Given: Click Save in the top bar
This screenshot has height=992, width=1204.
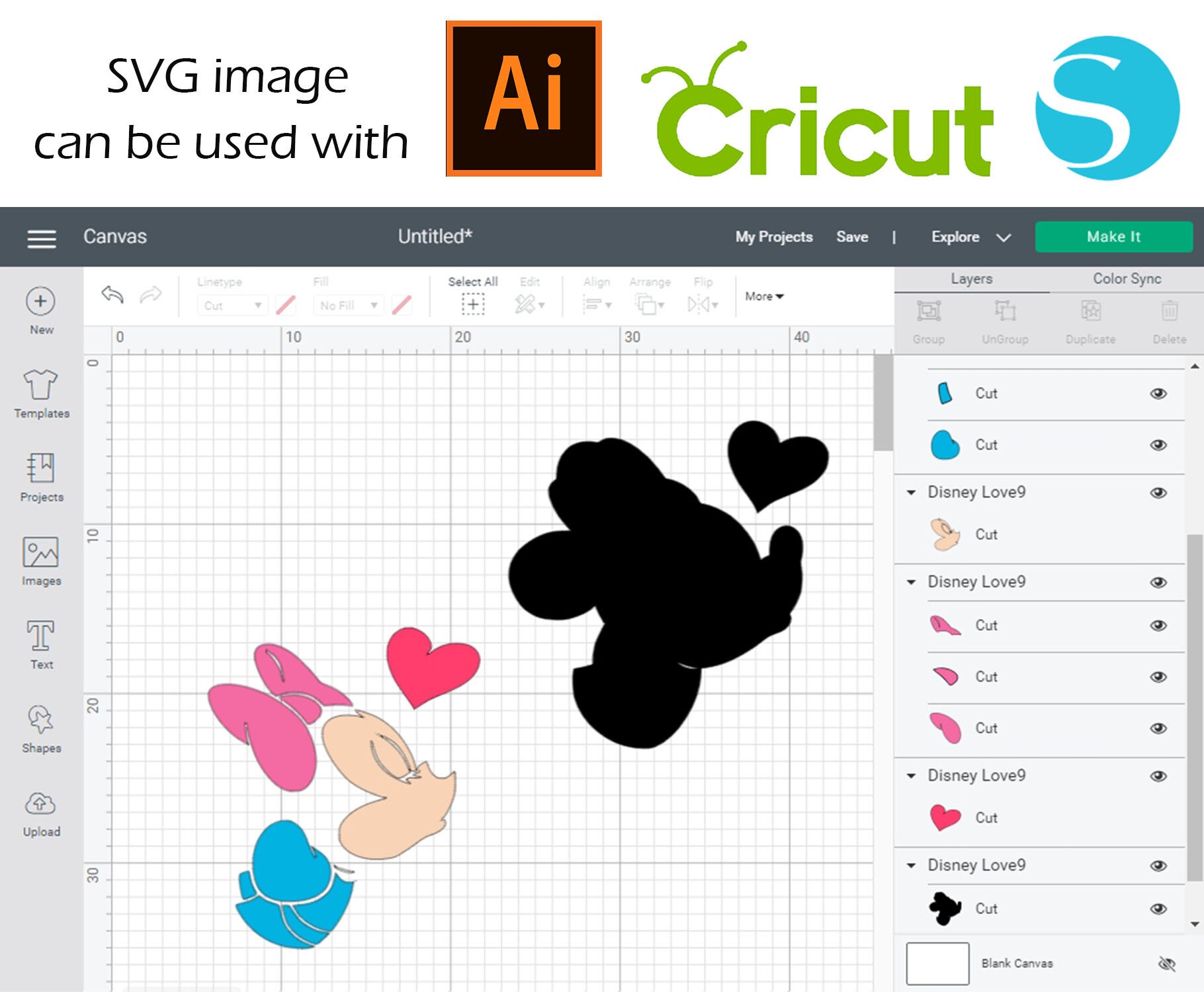Looking at the screenshot, I should click(x=852, y=237).
